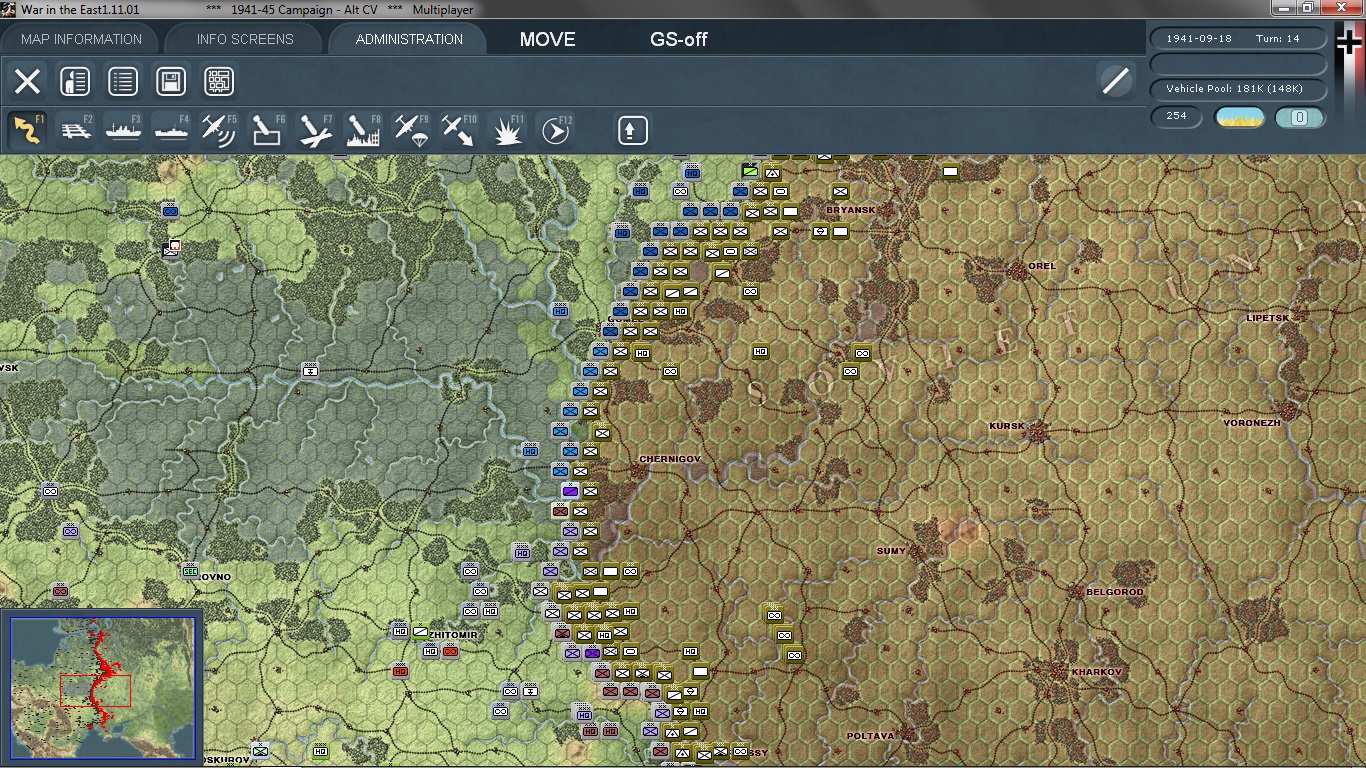Choose Air transfer mode (F10)
Image resolution: width=1366 pixels, height=768 pixels.
(x=459, y=130)
